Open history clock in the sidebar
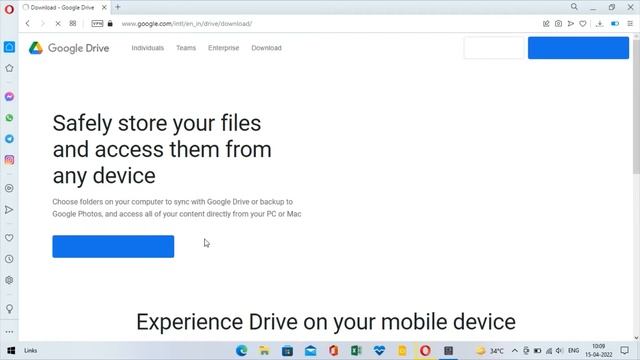Image resolution: width=640 pixels, height=360 pixels. [x=9, y=259]
